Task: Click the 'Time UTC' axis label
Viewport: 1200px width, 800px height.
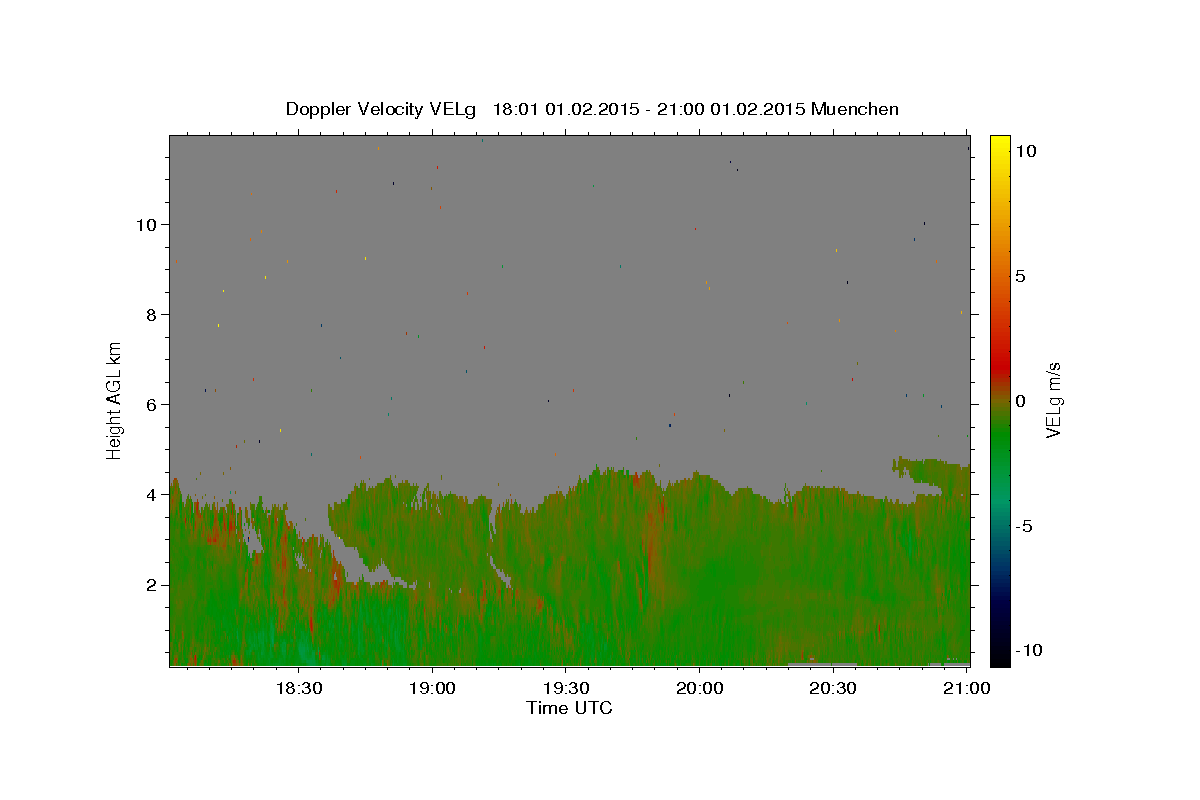Action: (x=569, y=708)
